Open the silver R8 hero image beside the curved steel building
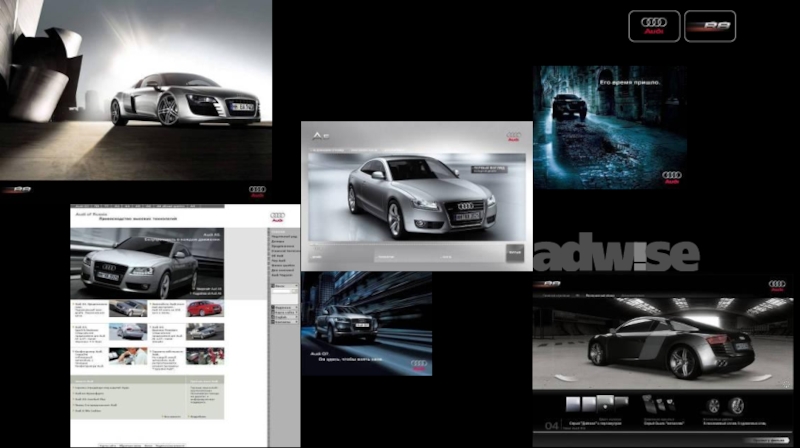Image resolution: width=800 pixels, height=448 pixels. (x=136, y=90)
